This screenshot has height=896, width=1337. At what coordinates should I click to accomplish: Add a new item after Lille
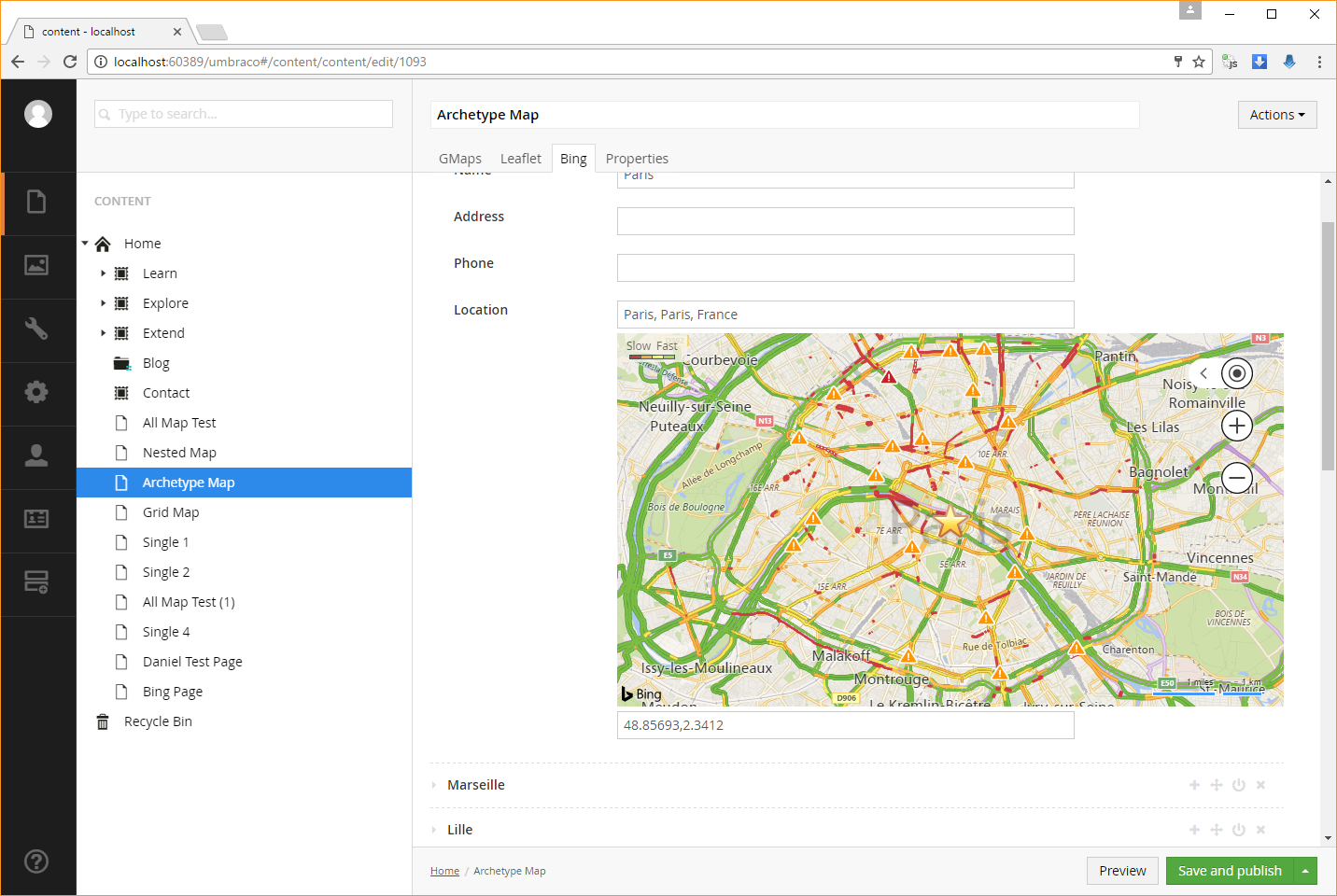coord(1194,830)
